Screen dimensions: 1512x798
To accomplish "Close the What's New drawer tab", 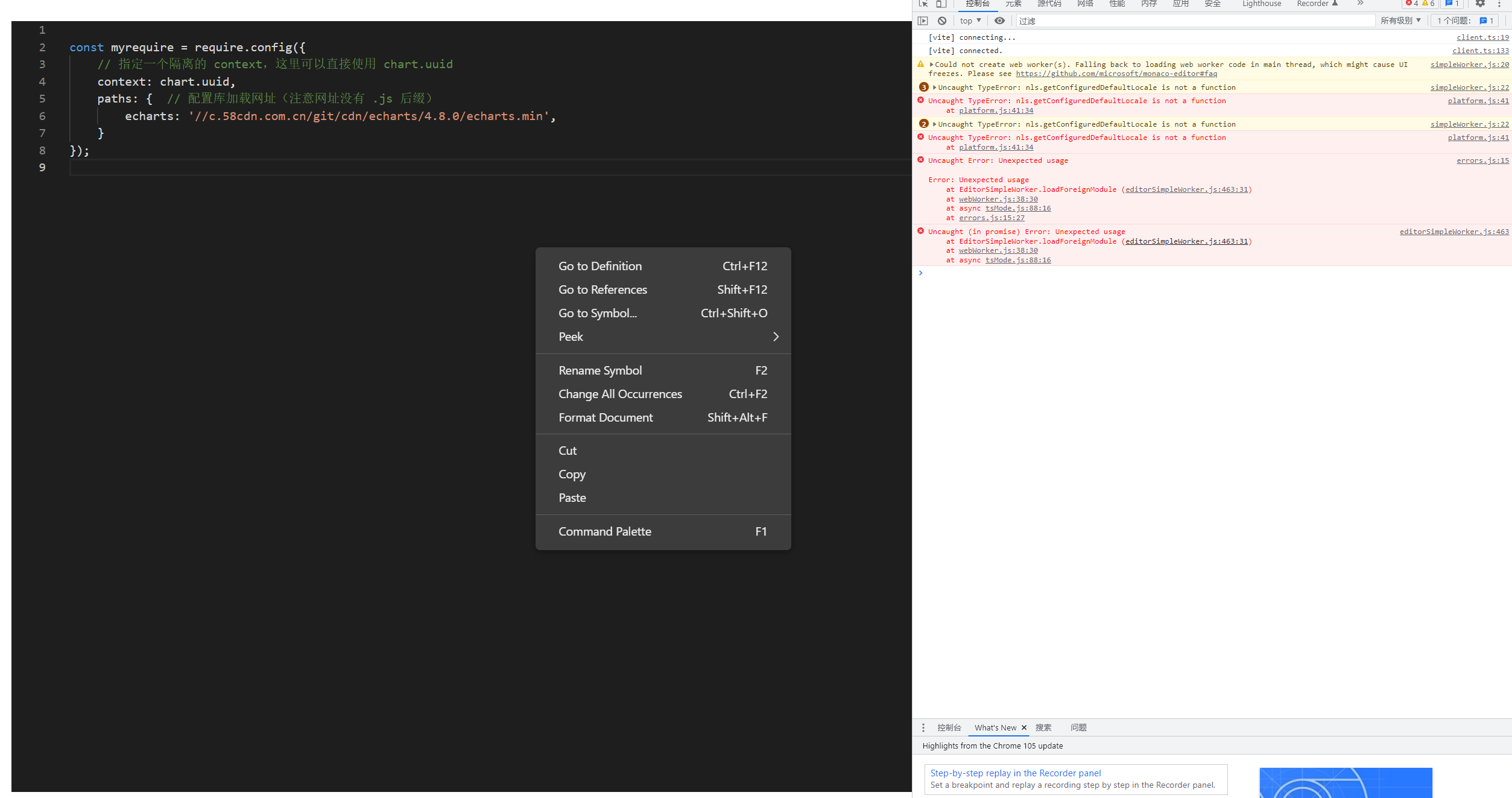I will pos(1023,727).
